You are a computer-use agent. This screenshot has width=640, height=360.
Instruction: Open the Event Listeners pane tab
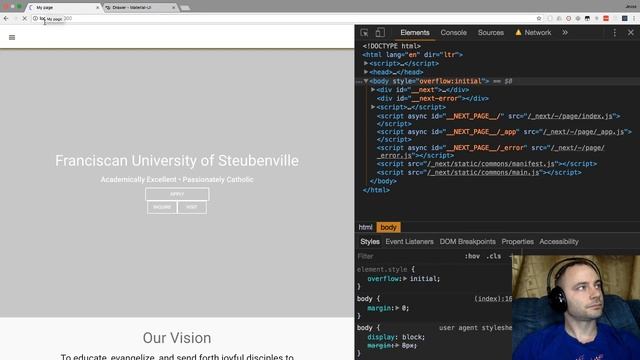point(409,242)
